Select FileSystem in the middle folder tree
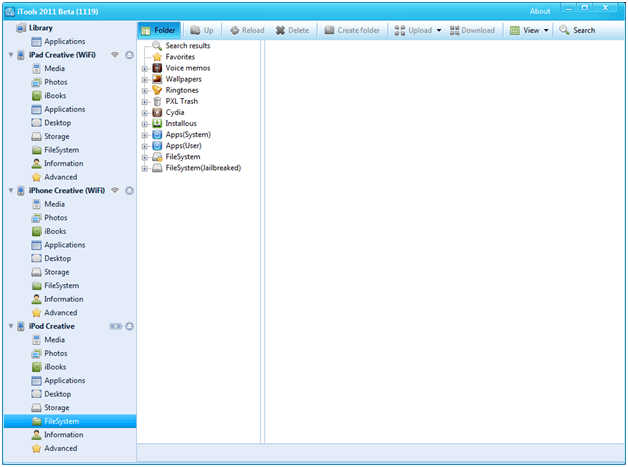Viewport: 628px width, 467px height. click(183, 157)
